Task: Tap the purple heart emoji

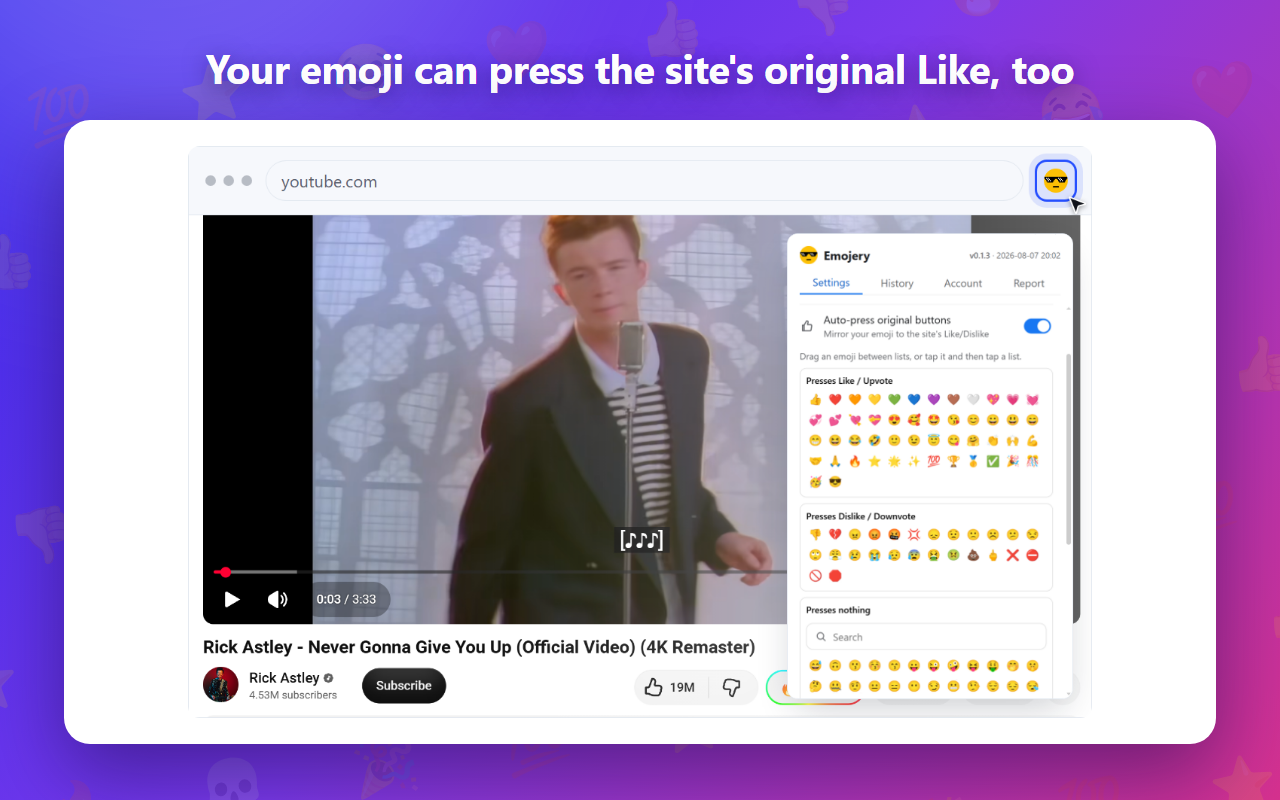Action: pyautogui.click(x=934, y=399)
